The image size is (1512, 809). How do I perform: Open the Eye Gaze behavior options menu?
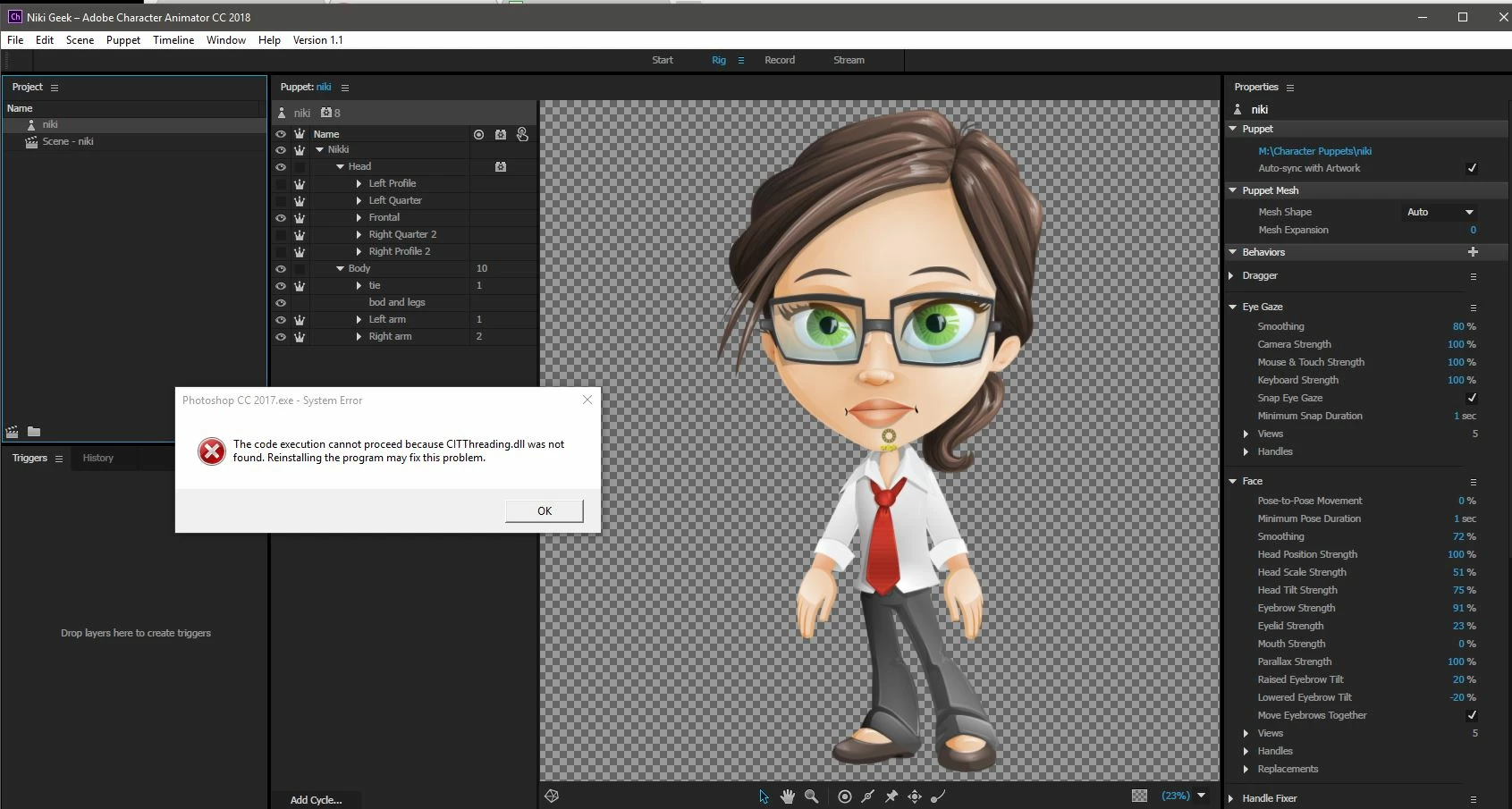point(1474,308)
